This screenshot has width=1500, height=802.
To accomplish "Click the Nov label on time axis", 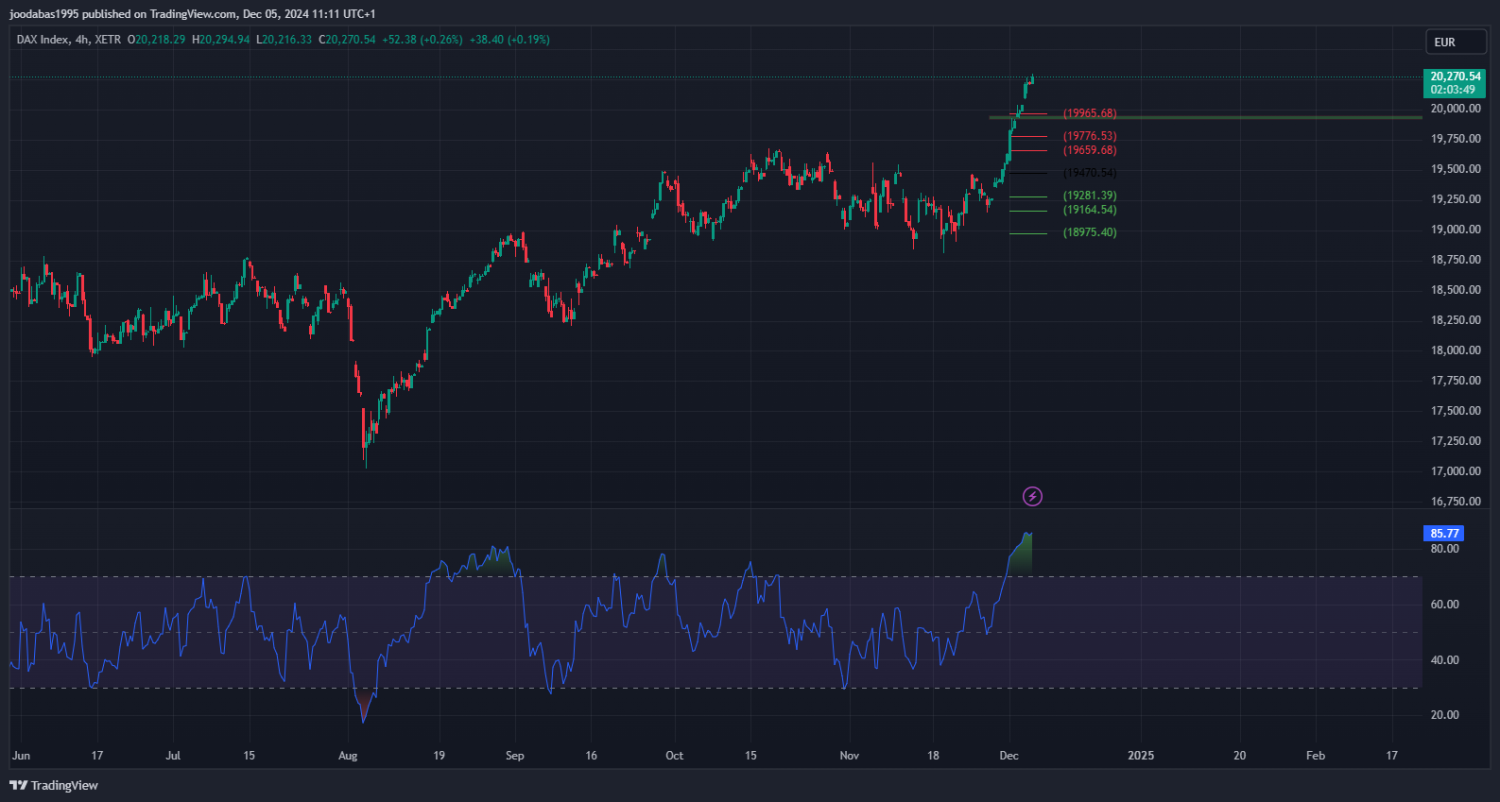I will [850, 756].
